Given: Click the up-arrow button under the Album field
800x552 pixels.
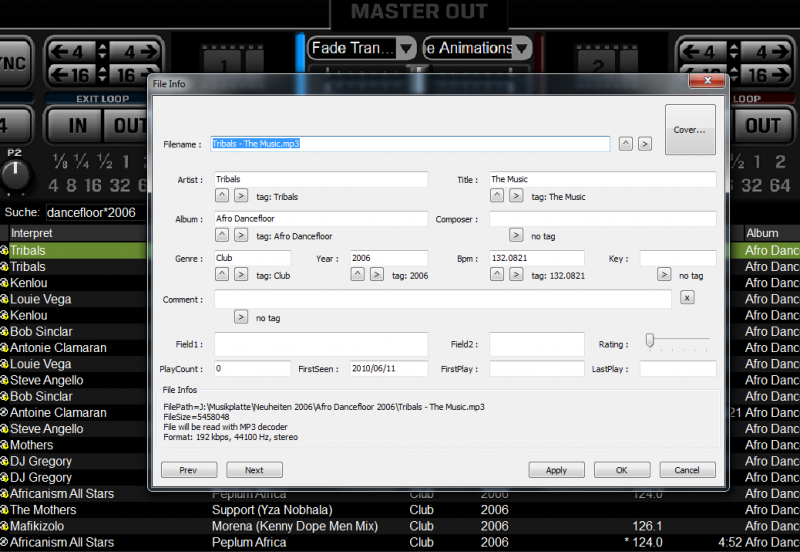Looking at the screenshot, I should point(222,235).
